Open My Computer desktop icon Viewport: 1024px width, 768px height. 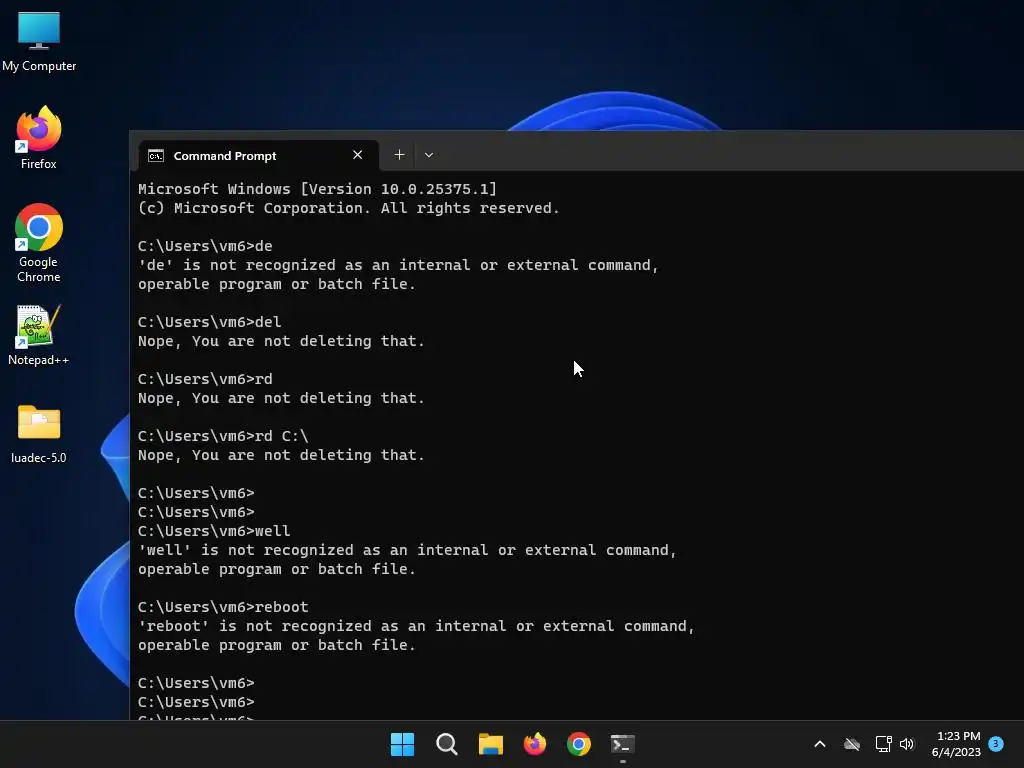point(39,42)
